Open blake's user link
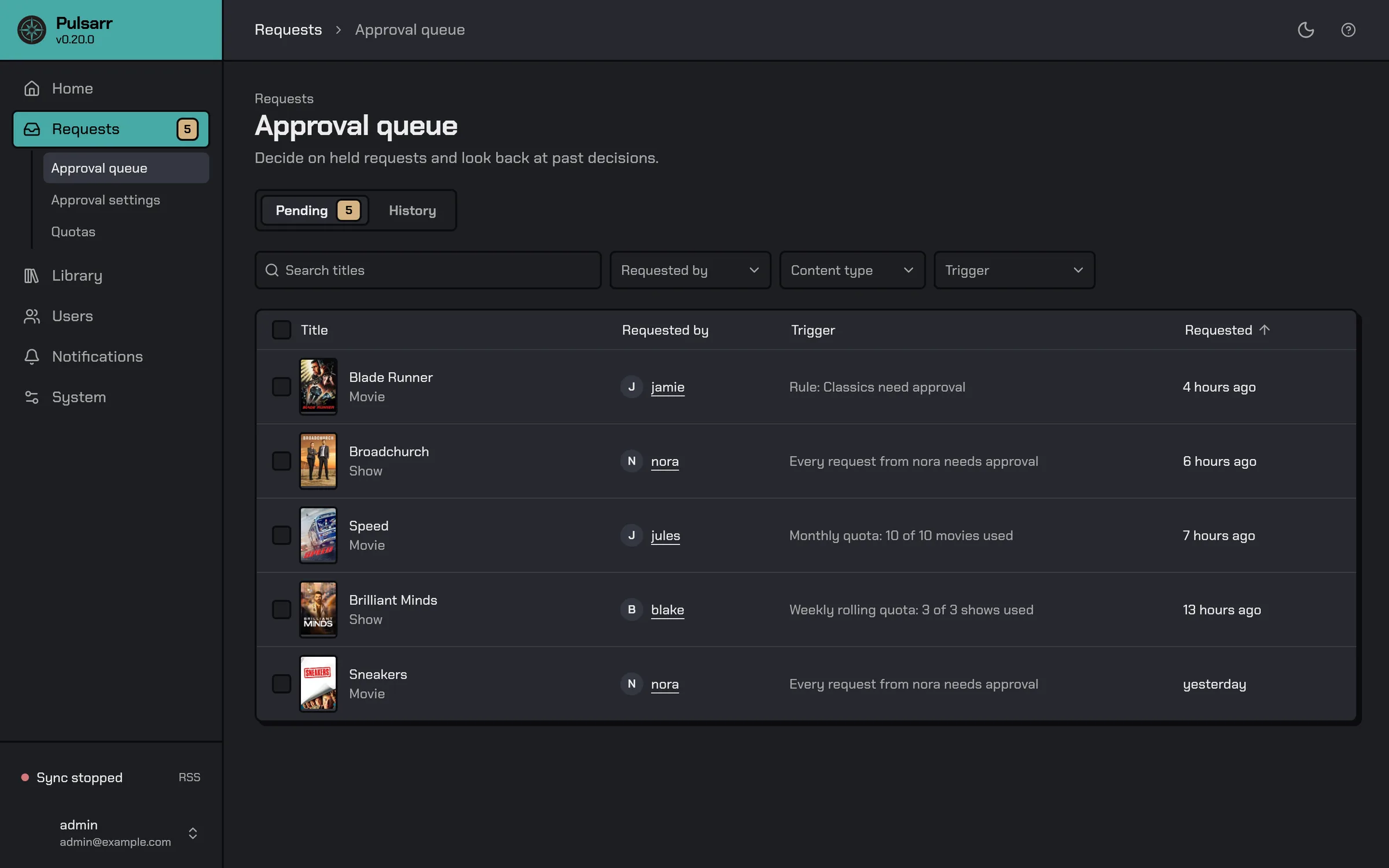The height and width of the screenshot is (868, 1389). tap(667, 610)
